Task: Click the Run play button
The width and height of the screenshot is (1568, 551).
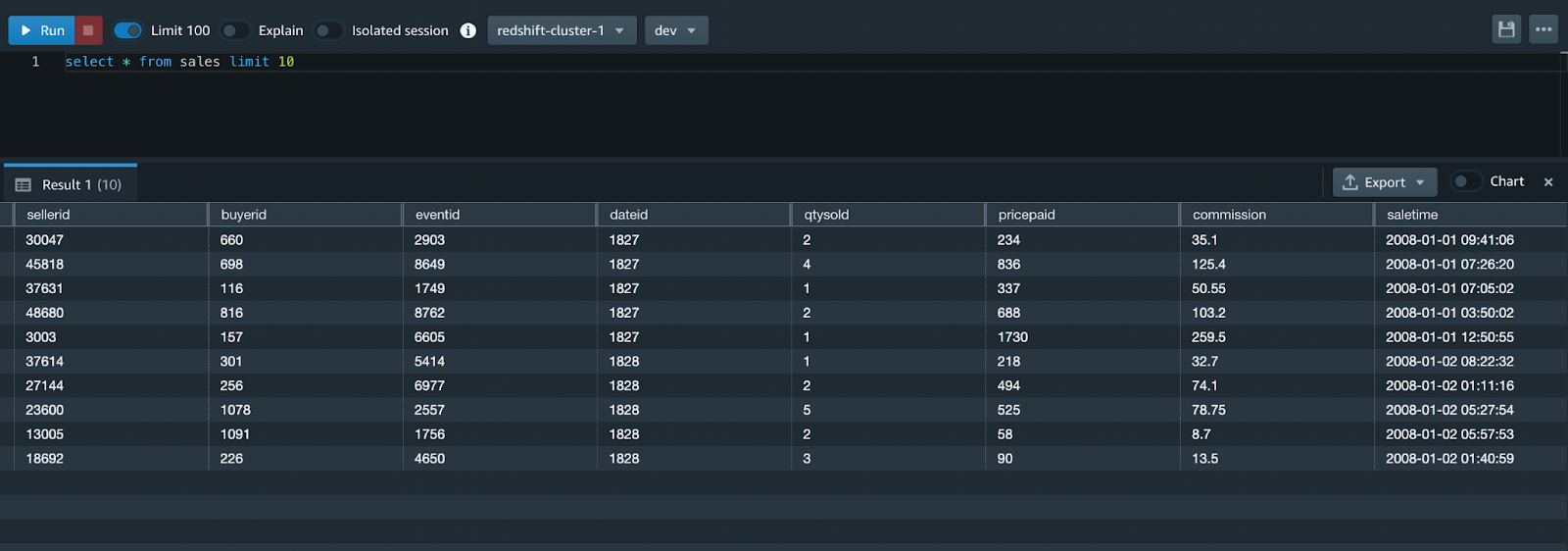Action: (x=42, y=30)
